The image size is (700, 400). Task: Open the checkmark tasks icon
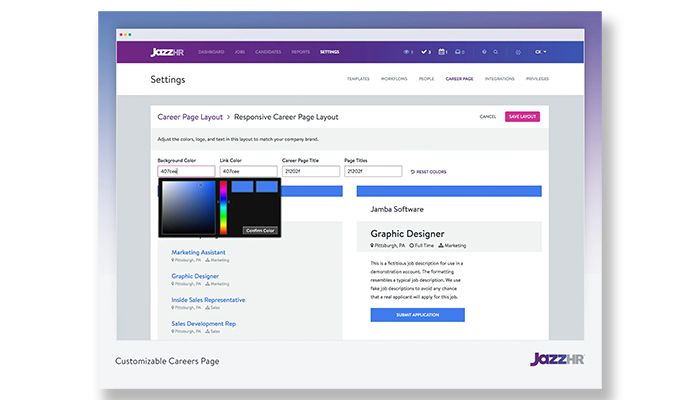tap(425, 51)
